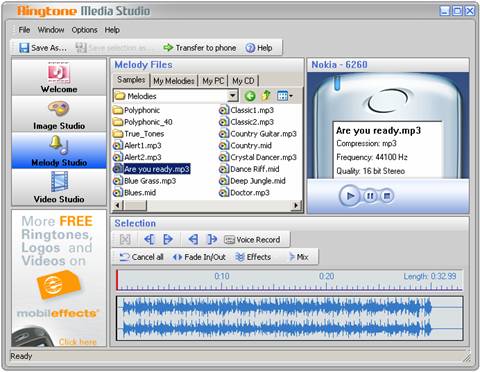Click the first selection start marker icon
Image resolution: width=480 pixels, height=372 pixels.
pyautogui.click(x=149, y=239)
